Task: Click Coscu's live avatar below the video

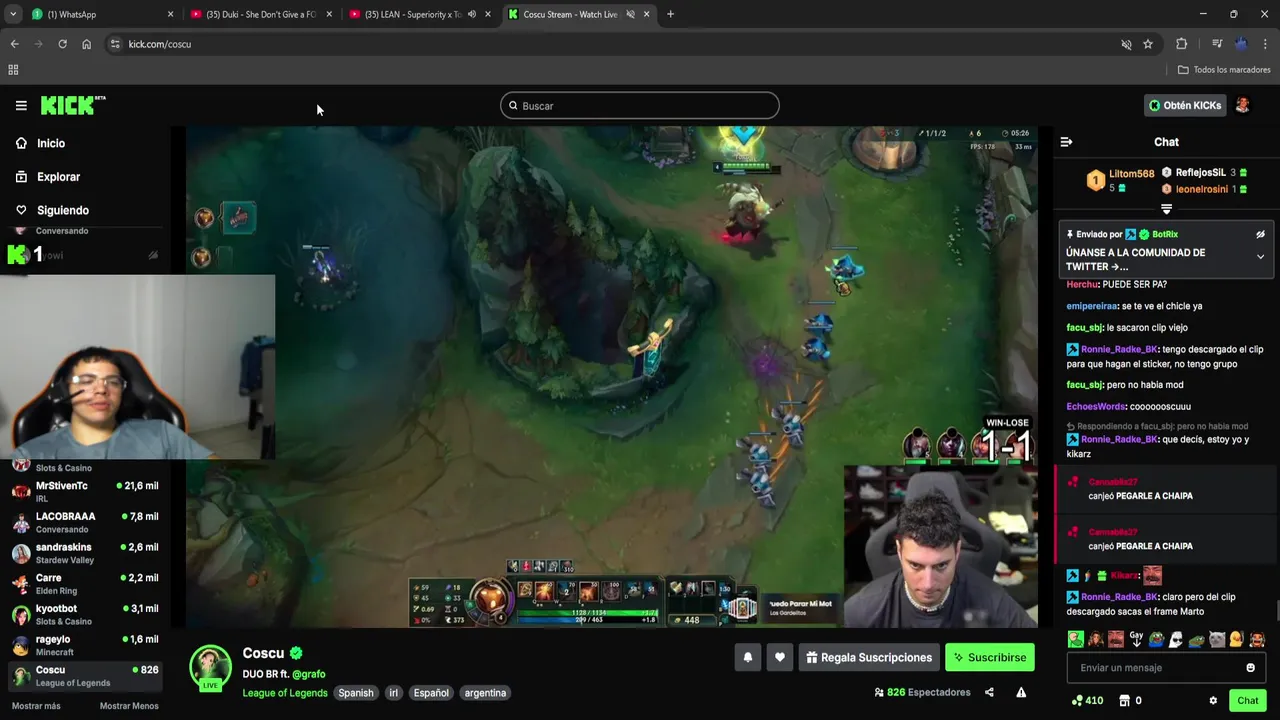Action: coord(210,667)
